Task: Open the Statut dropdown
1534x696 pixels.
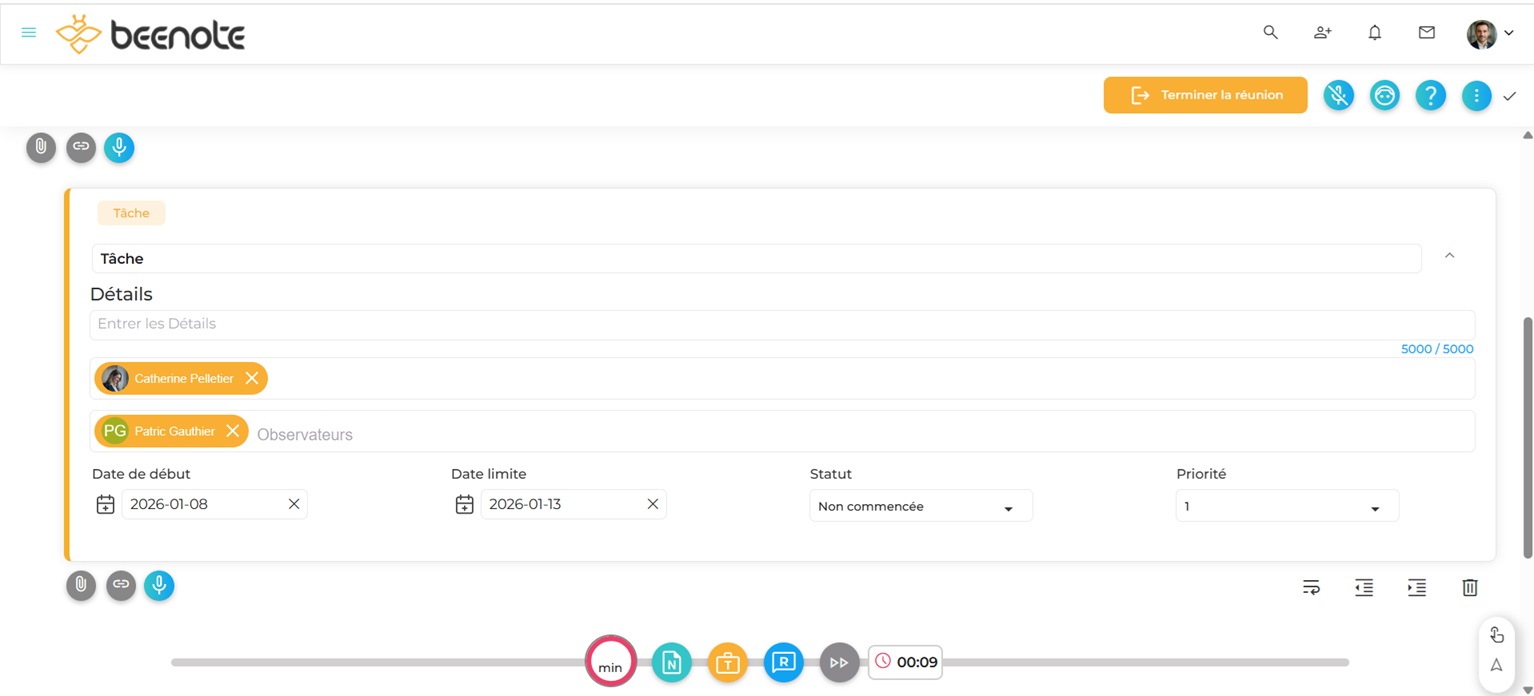Action: coord(920,507)
